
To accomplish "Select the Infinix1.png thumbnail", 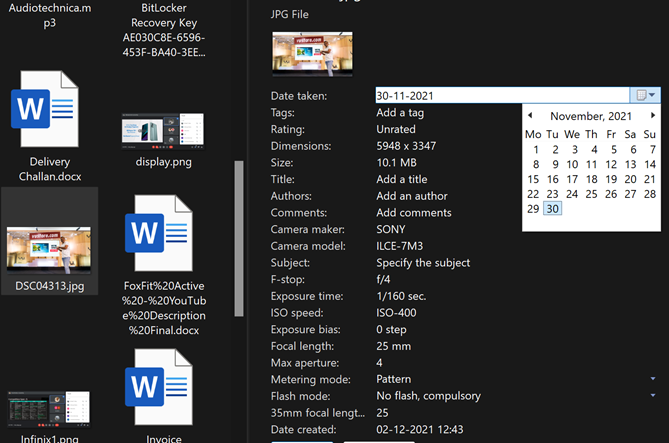I will [x=49, y=409].
